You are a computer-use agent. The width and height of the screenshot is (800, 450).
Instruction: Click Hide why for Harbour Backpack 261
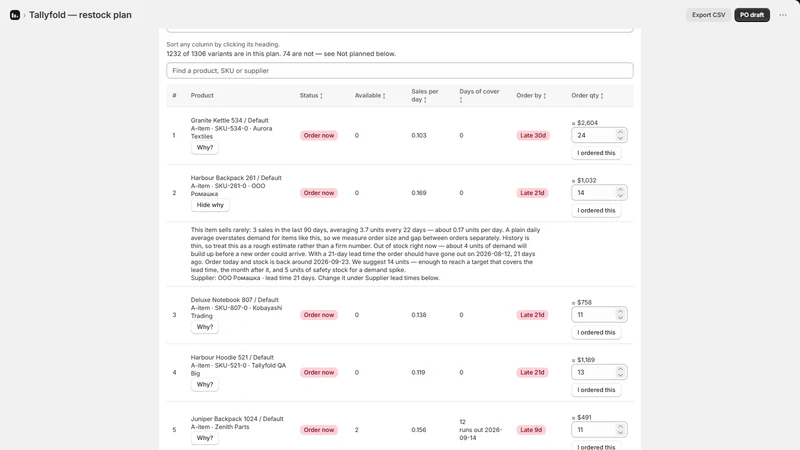210,205
